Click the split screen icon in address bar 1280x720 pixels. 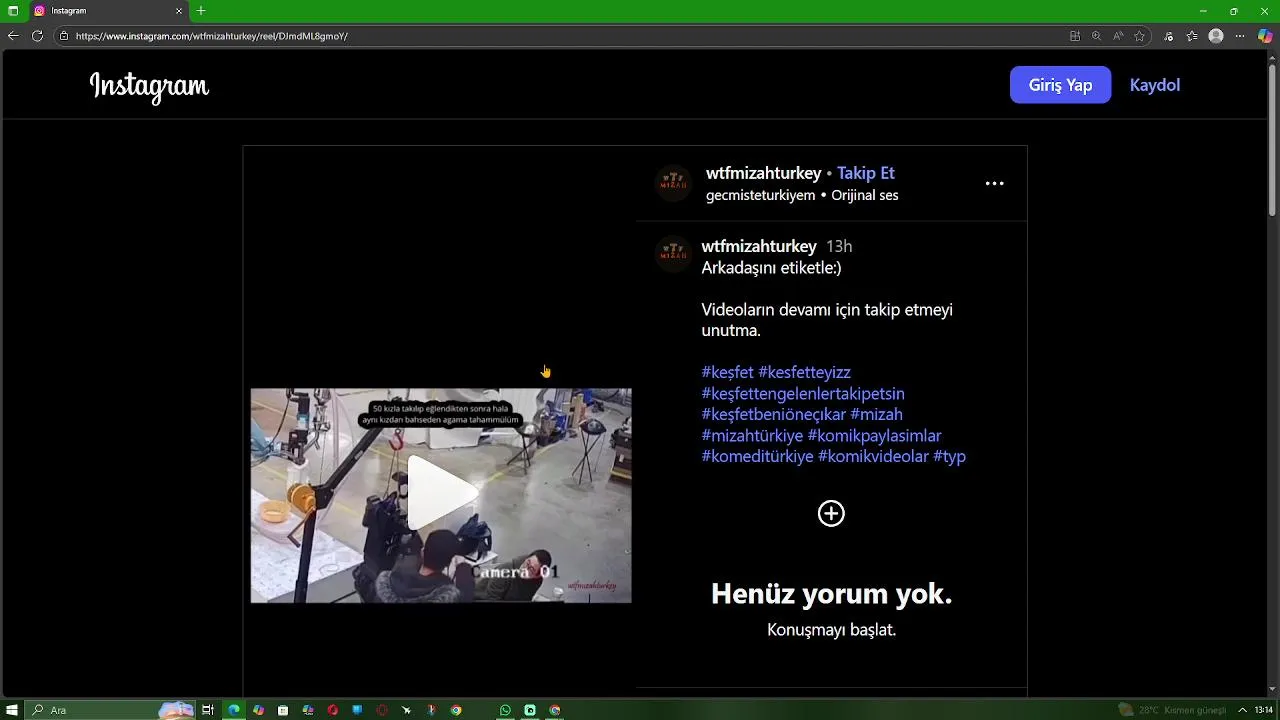1075,36
